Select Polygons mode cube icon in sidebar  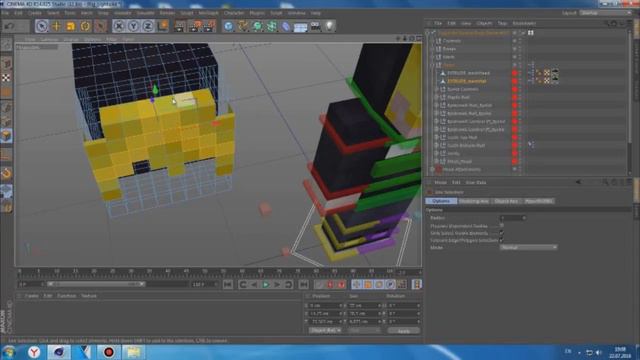coord(6,136)
